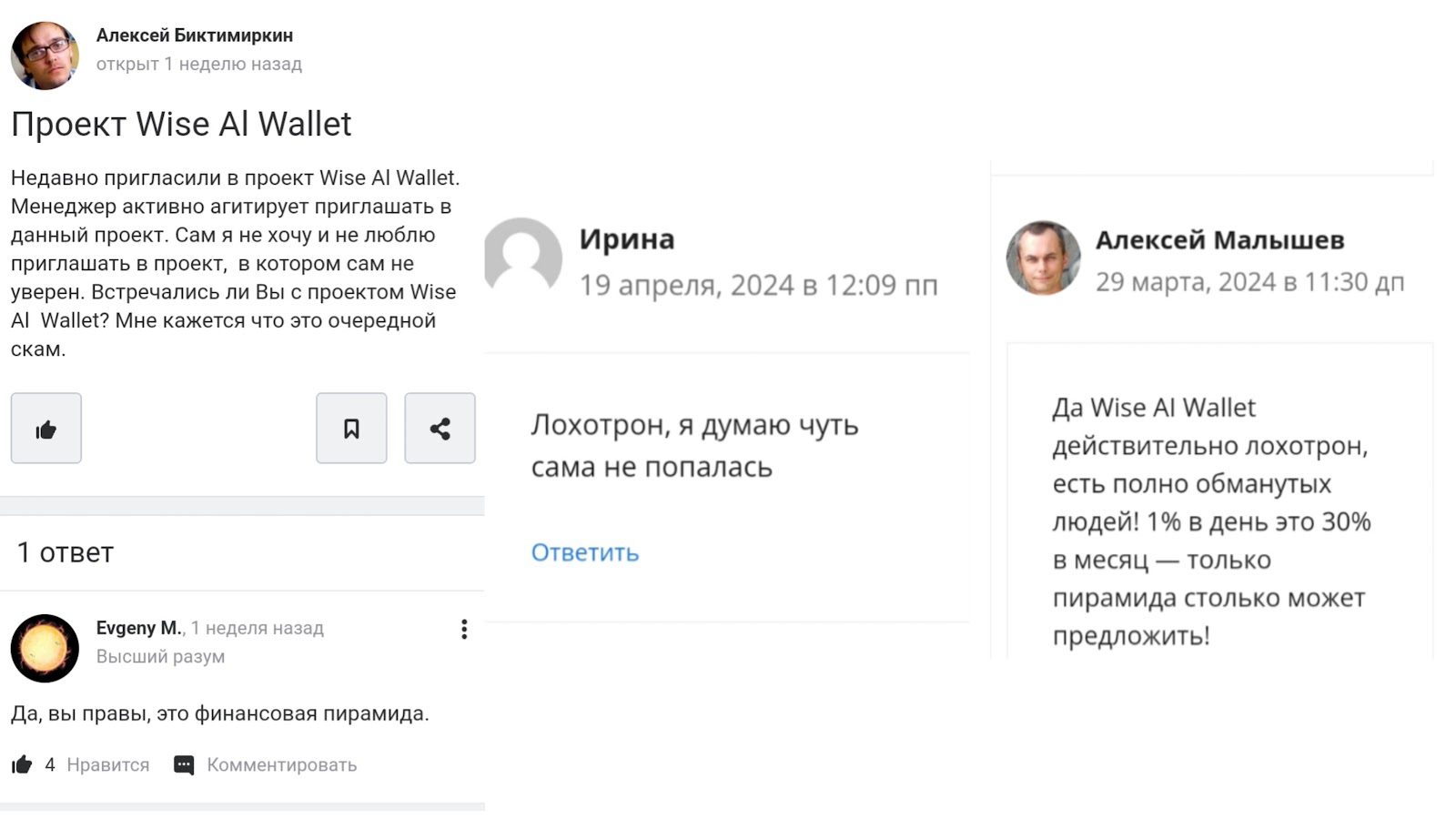Click the comment bubble icon under Evgeny's answer
1456x819 pixels.
pyautogui.click(x=184, y=765)
